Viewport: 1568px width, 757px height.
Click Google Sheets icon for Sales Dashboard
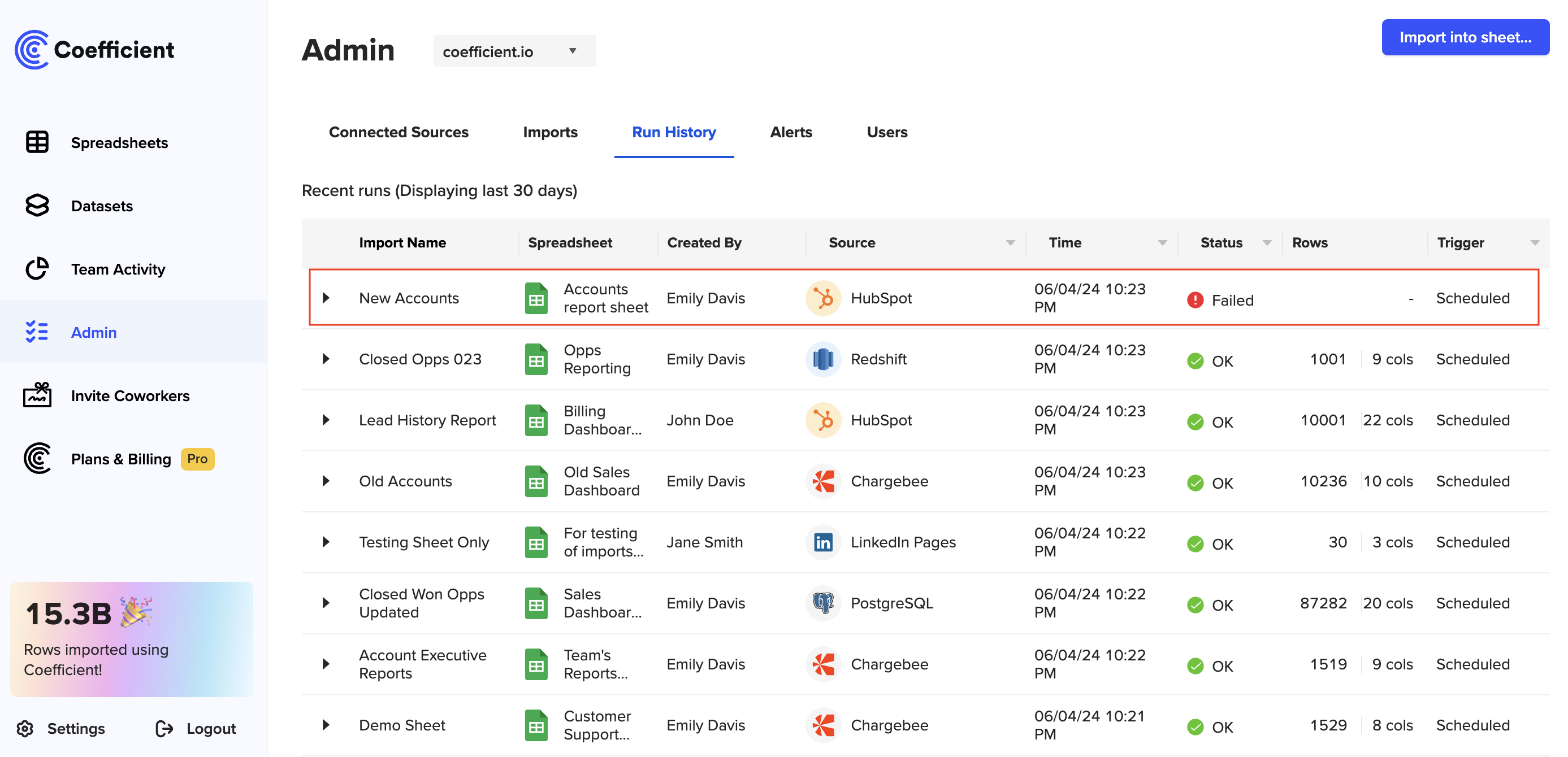click(536, 603)
